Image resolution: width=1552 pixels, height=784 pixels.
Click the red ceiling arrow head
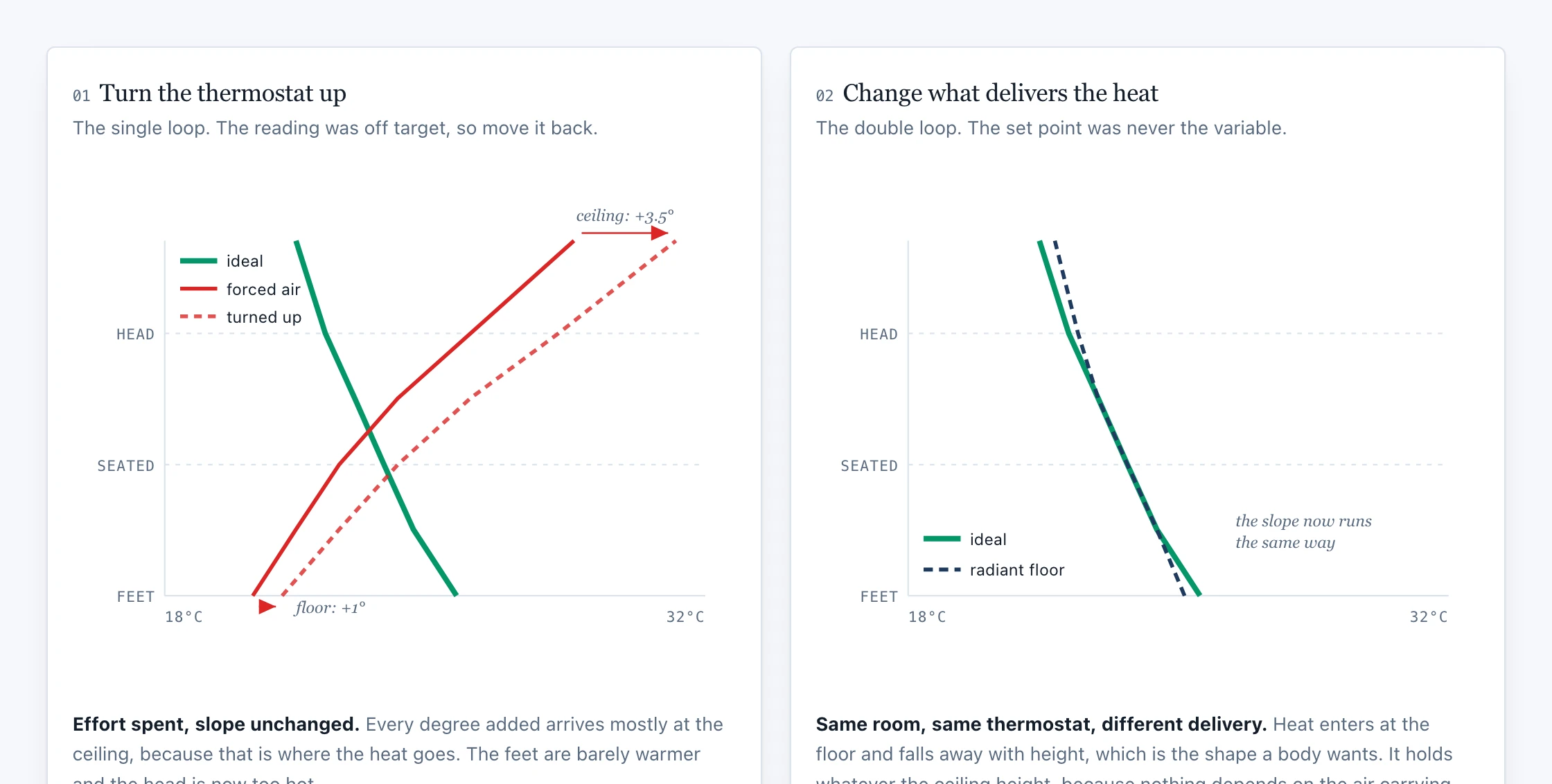(x=660, y=233)
